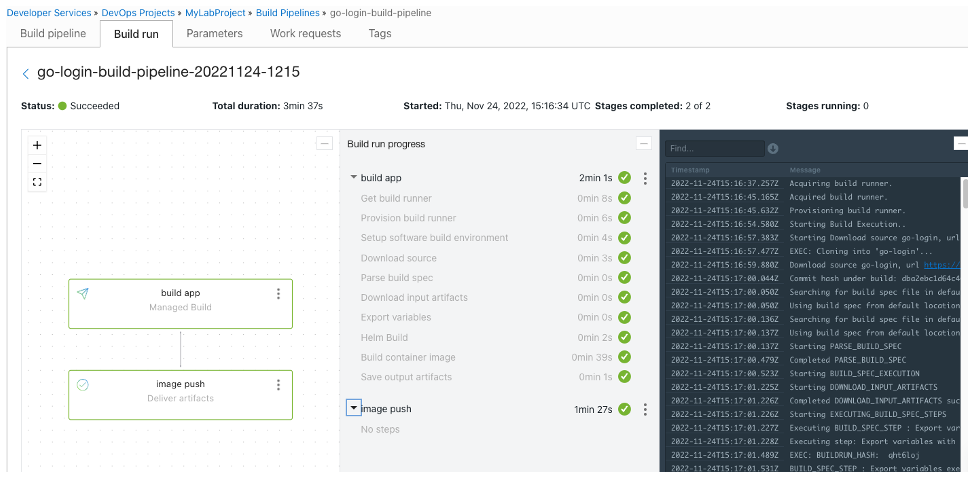978x490 pixels.
Task: Click success checkmark for image push stage
Action: pyautogui.click(x=624, y=409)
